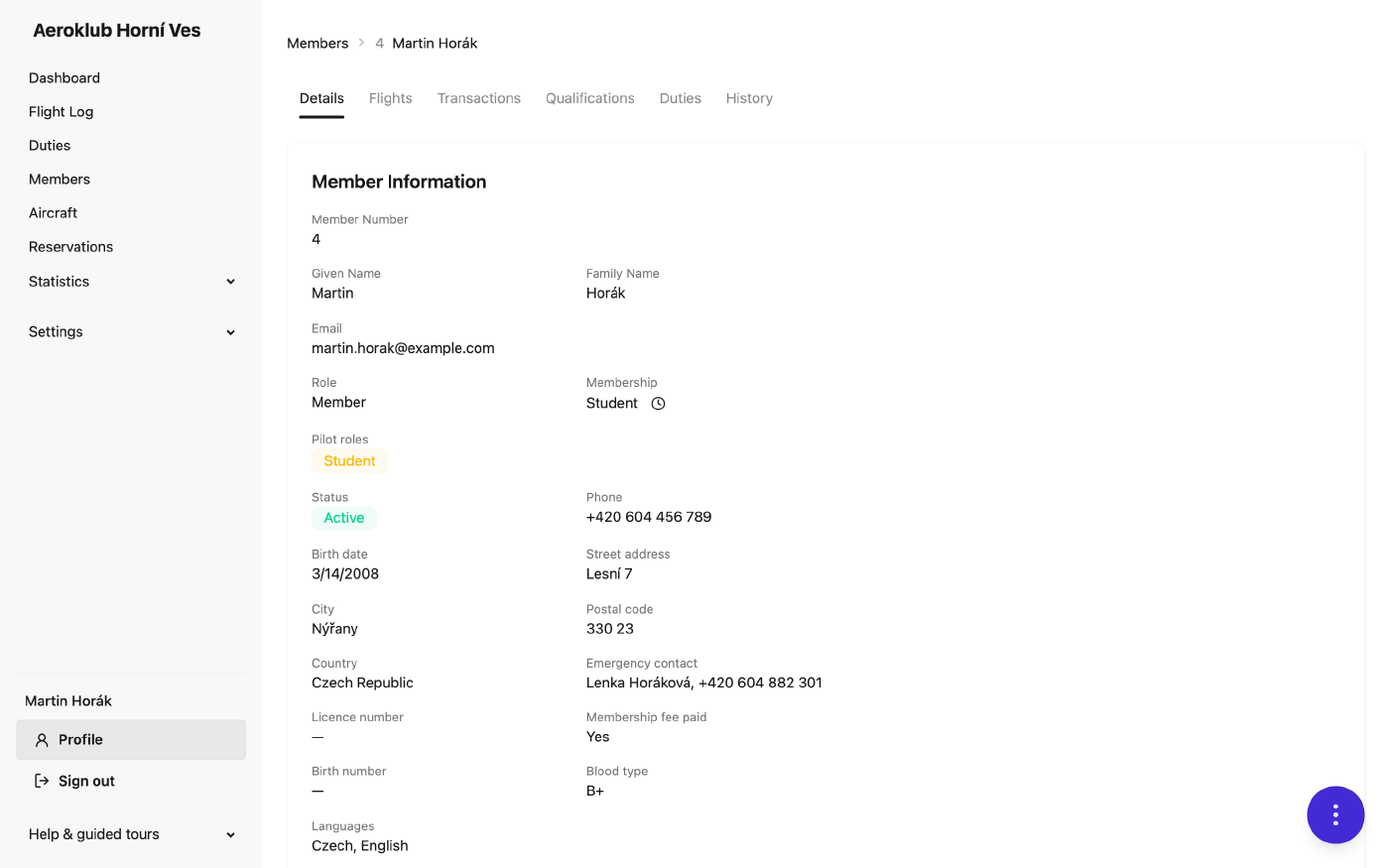
Task: Open Duties in the sidebar
Action: (x=50, y=146)
